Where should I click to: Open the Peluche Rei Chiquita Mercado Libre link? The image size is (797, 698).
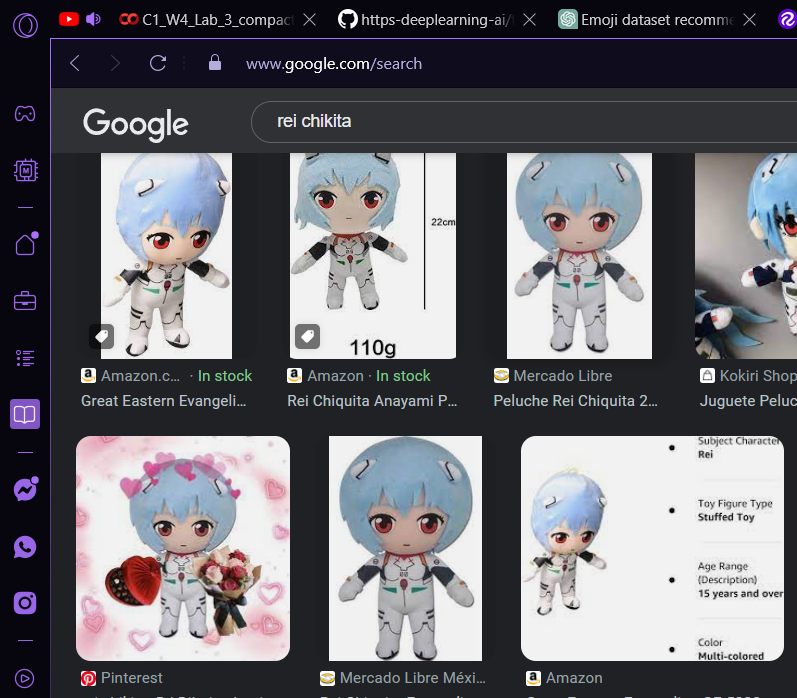coord(576,401)
